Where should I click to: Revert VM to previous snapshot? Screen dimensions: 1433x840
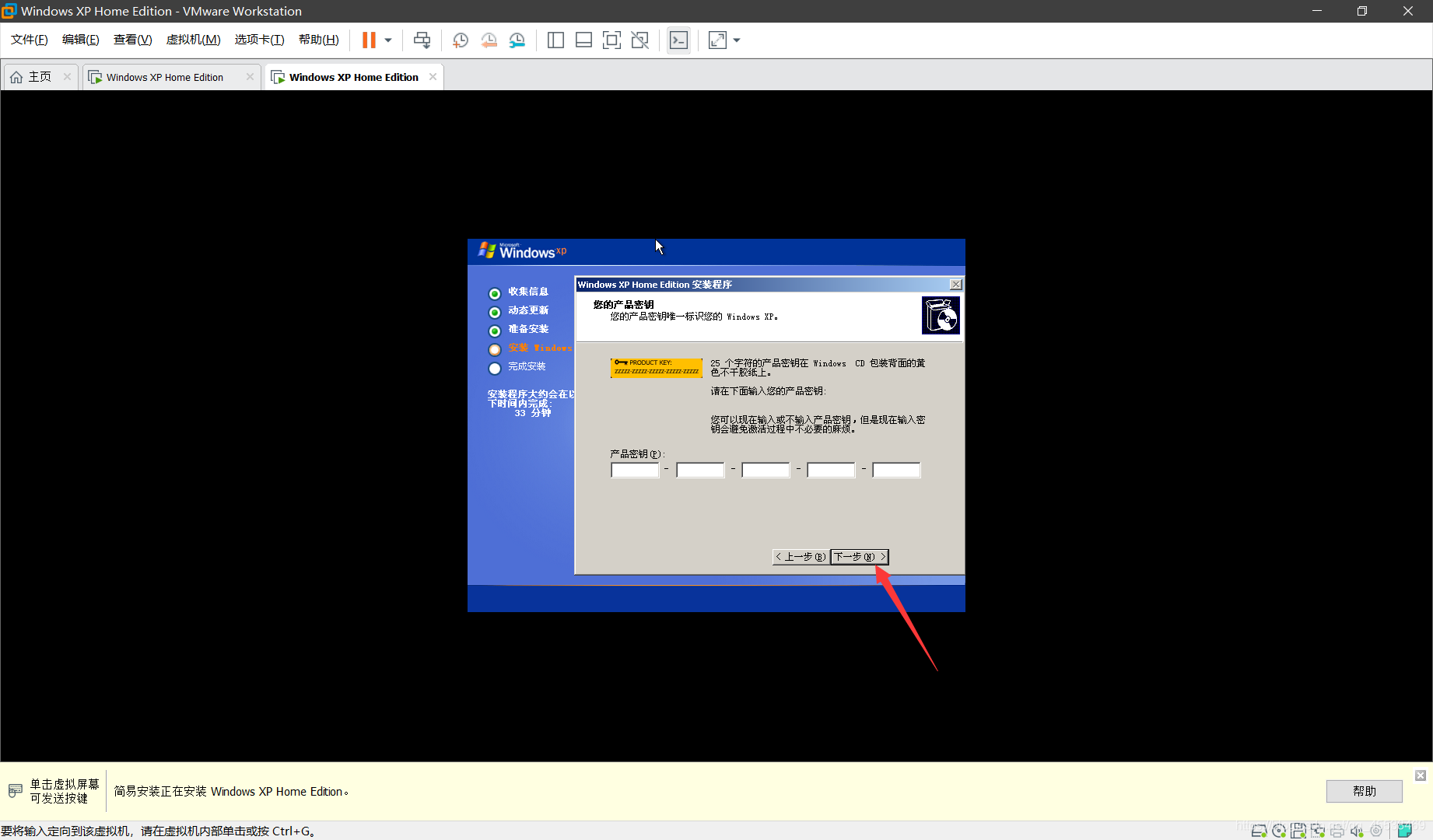pos(489,40)
